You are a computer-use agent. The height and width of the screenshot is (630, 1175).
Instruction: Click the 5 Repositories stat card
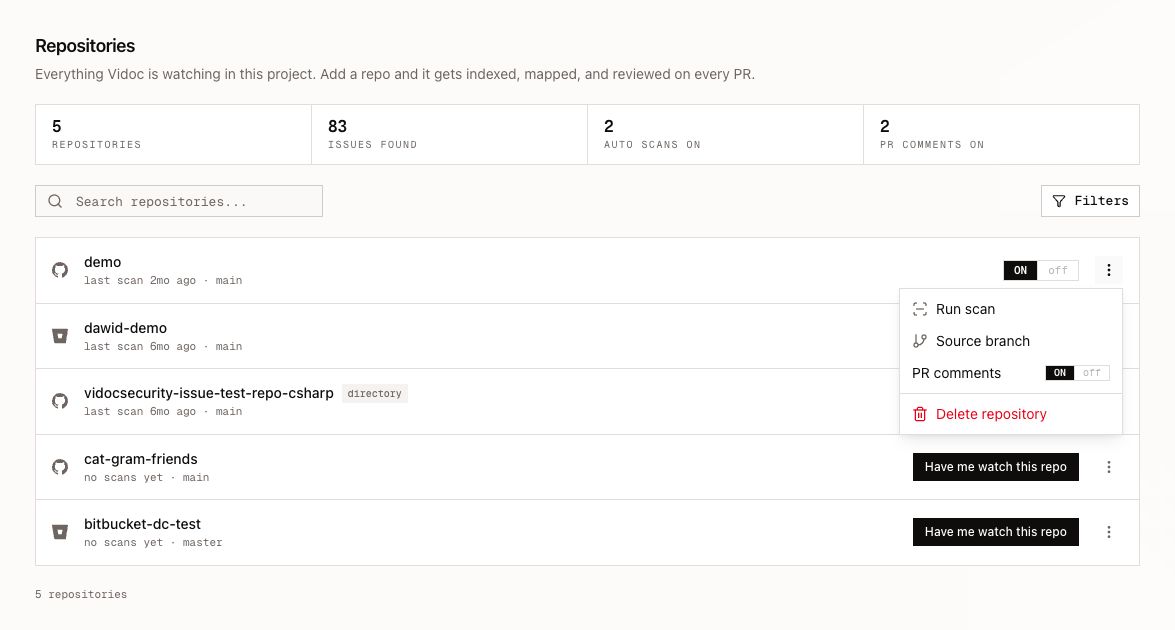(x=173, y=135)
